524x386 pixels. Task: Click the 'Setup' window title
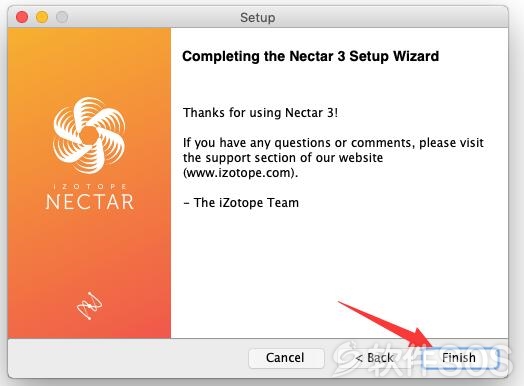258,17
